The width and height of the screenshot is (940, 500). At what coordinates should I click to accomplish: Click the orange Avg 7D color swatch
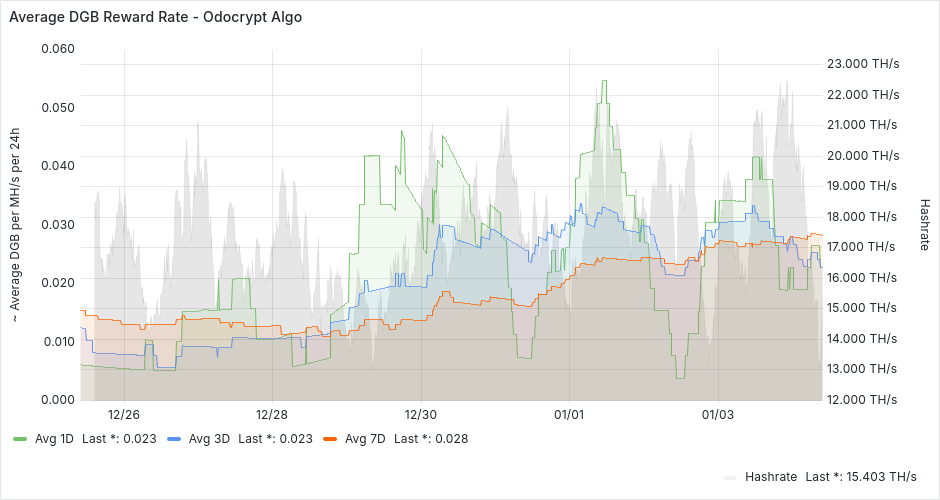[x=330, y=439]
